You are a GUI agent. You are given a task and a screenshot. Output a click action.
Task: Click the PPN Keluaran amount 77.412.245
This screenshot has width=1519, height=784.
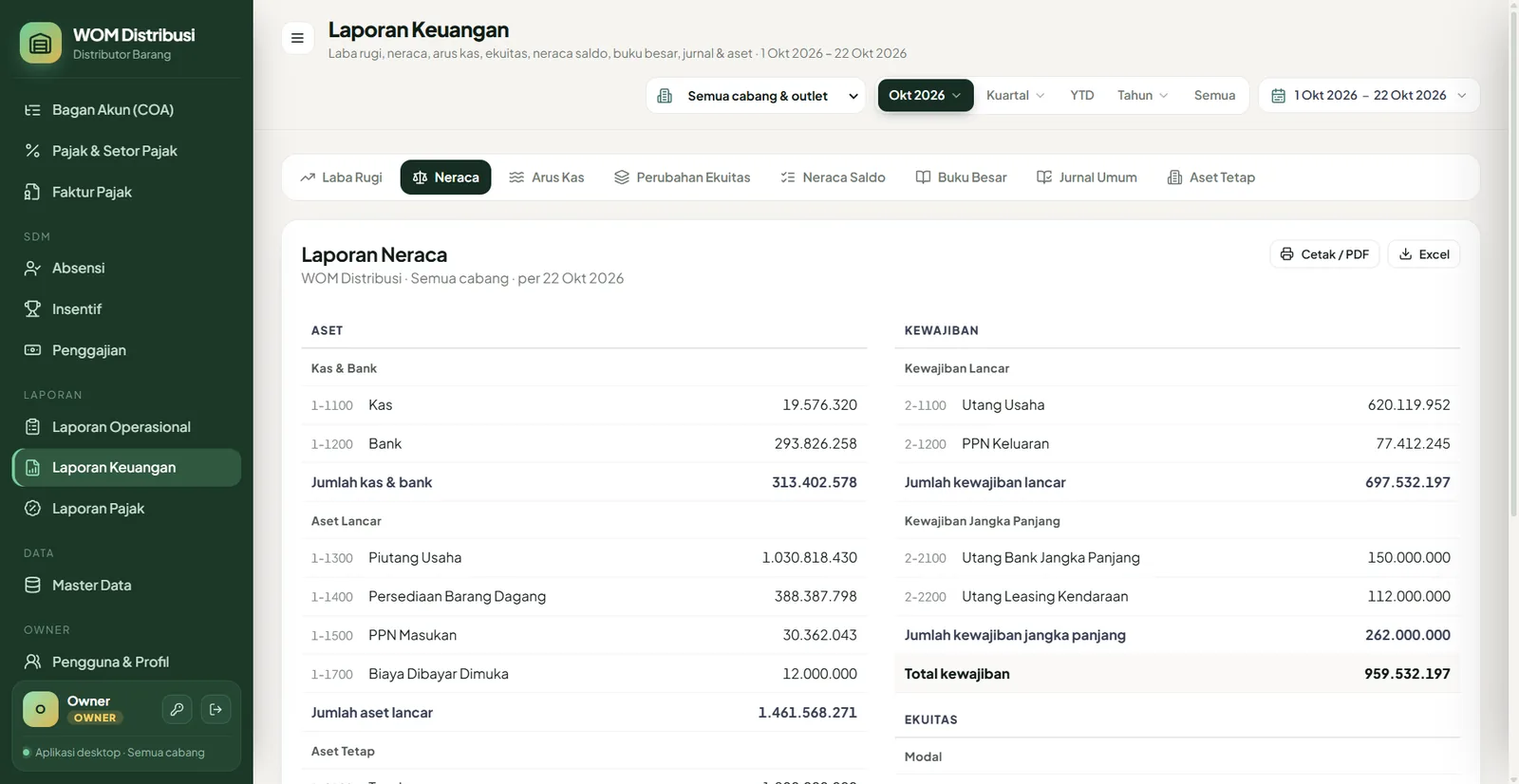coord(1413,443)
